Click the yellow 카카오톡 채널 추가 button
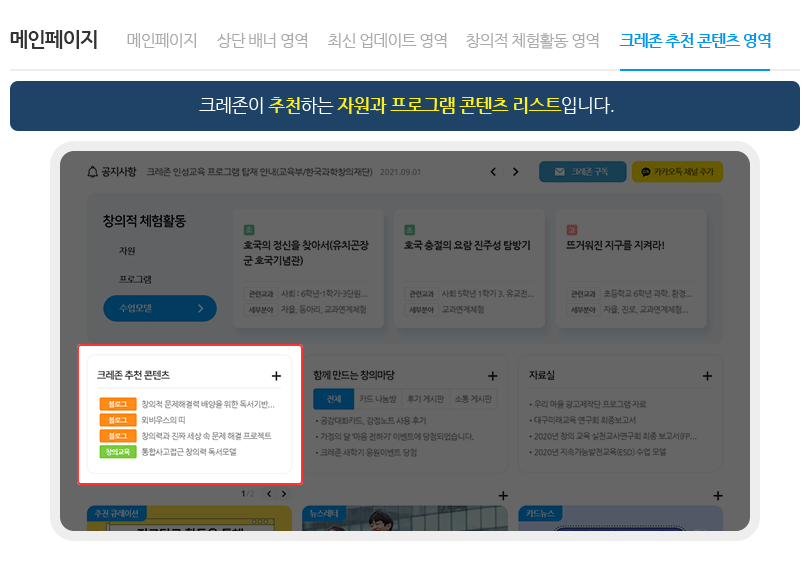 [x=676, y=172]
